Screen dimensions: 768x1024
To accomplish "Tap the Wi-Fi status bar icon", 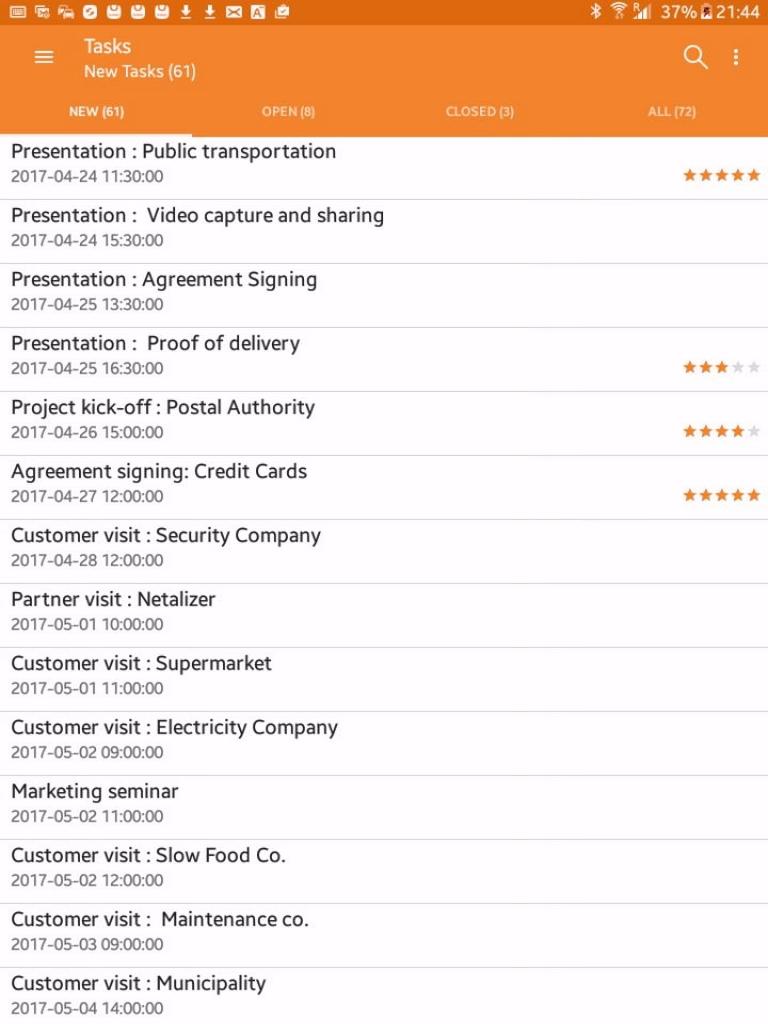I will tap(618, 11).
